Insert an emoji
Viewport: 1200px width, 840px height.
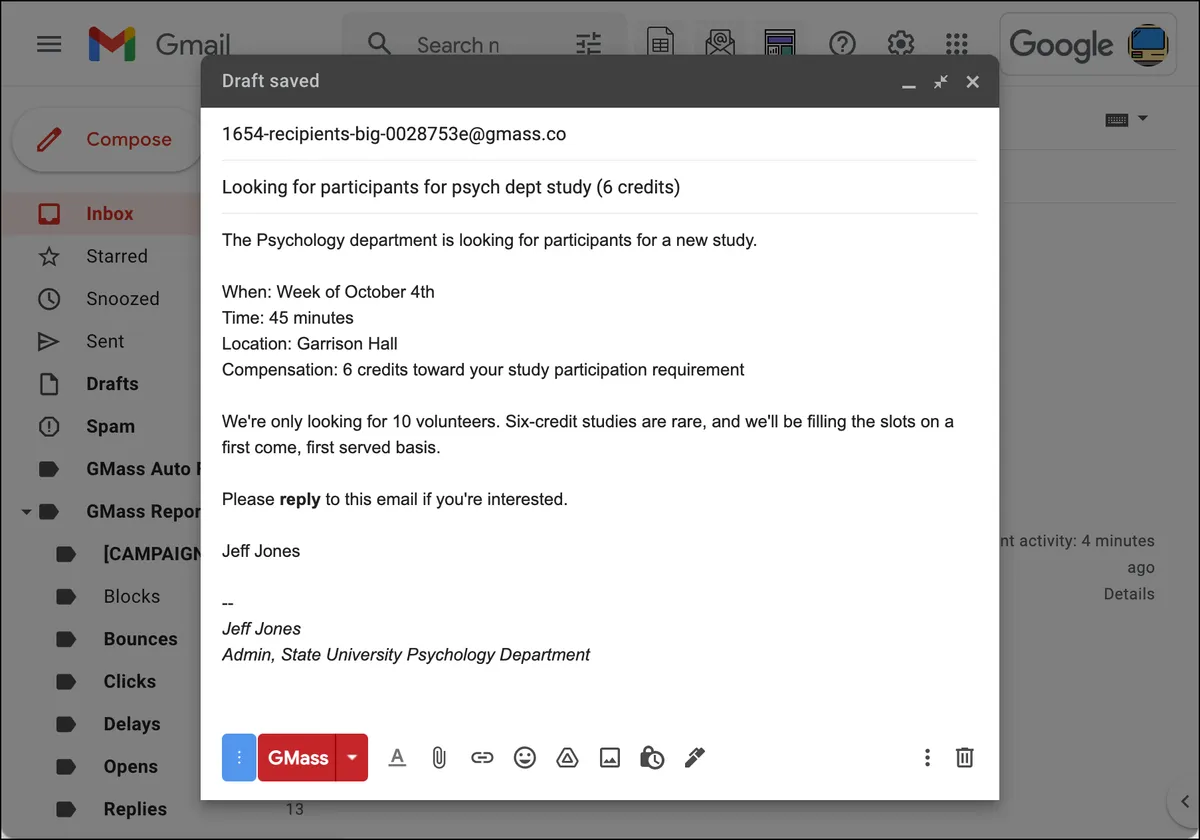[x=524, y=757]
